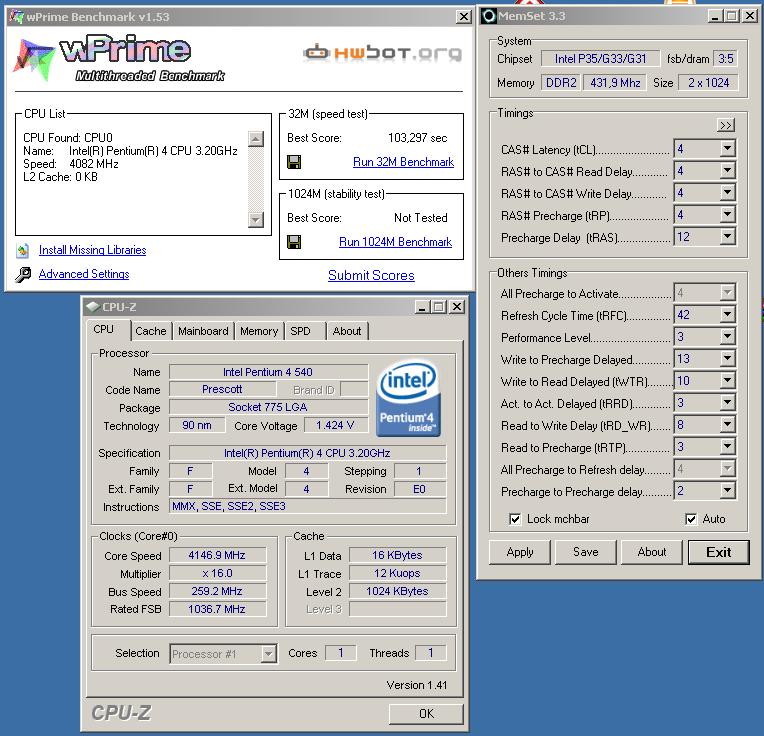
Task: Click the Bus Speed 259.2 MHz value
Action: 217,591
